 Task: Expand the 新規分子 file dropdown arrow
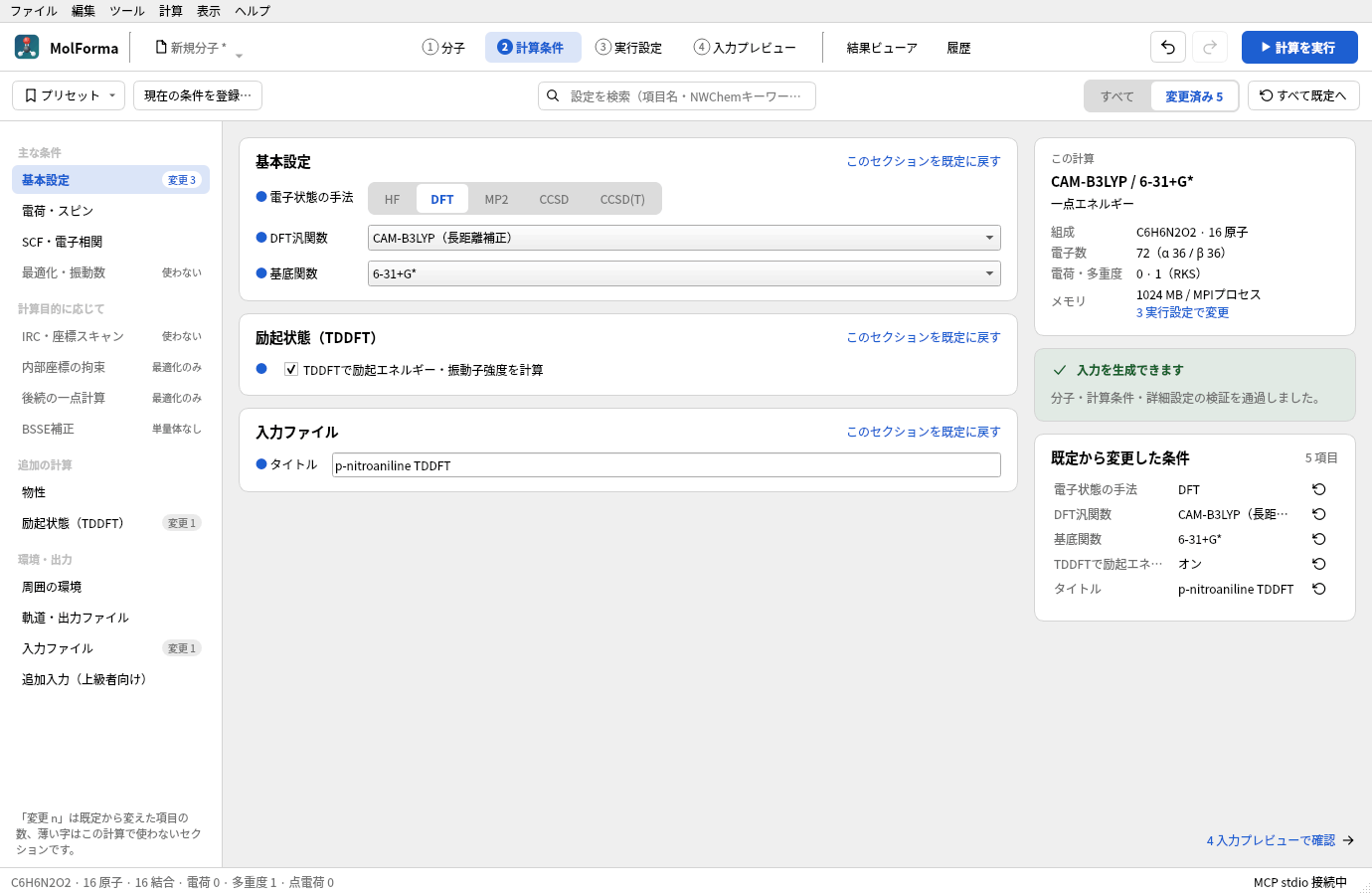[239, 56]
